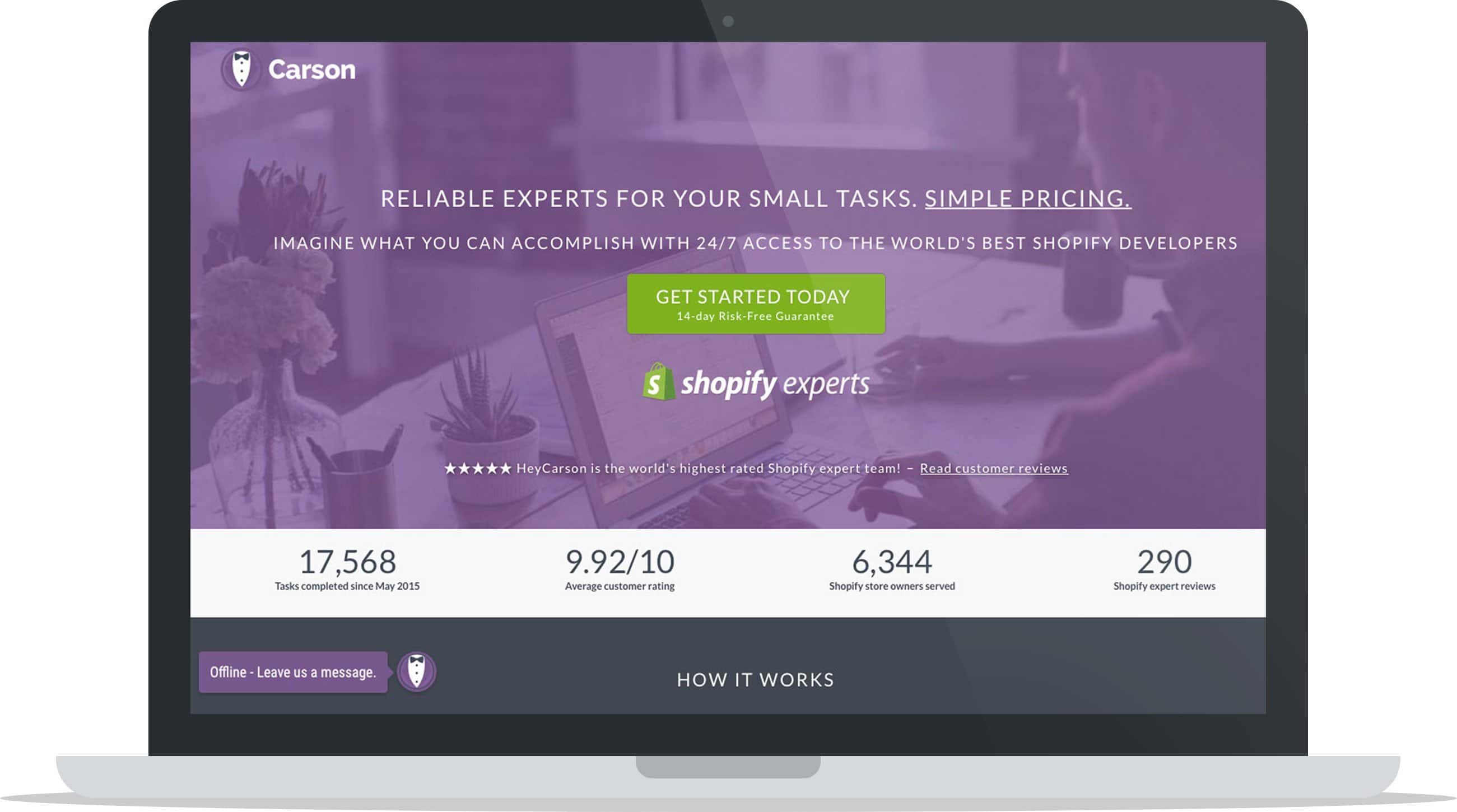Click the hero headline about reliable experts
1457x812 pixels.
click(x=756, y=198)
